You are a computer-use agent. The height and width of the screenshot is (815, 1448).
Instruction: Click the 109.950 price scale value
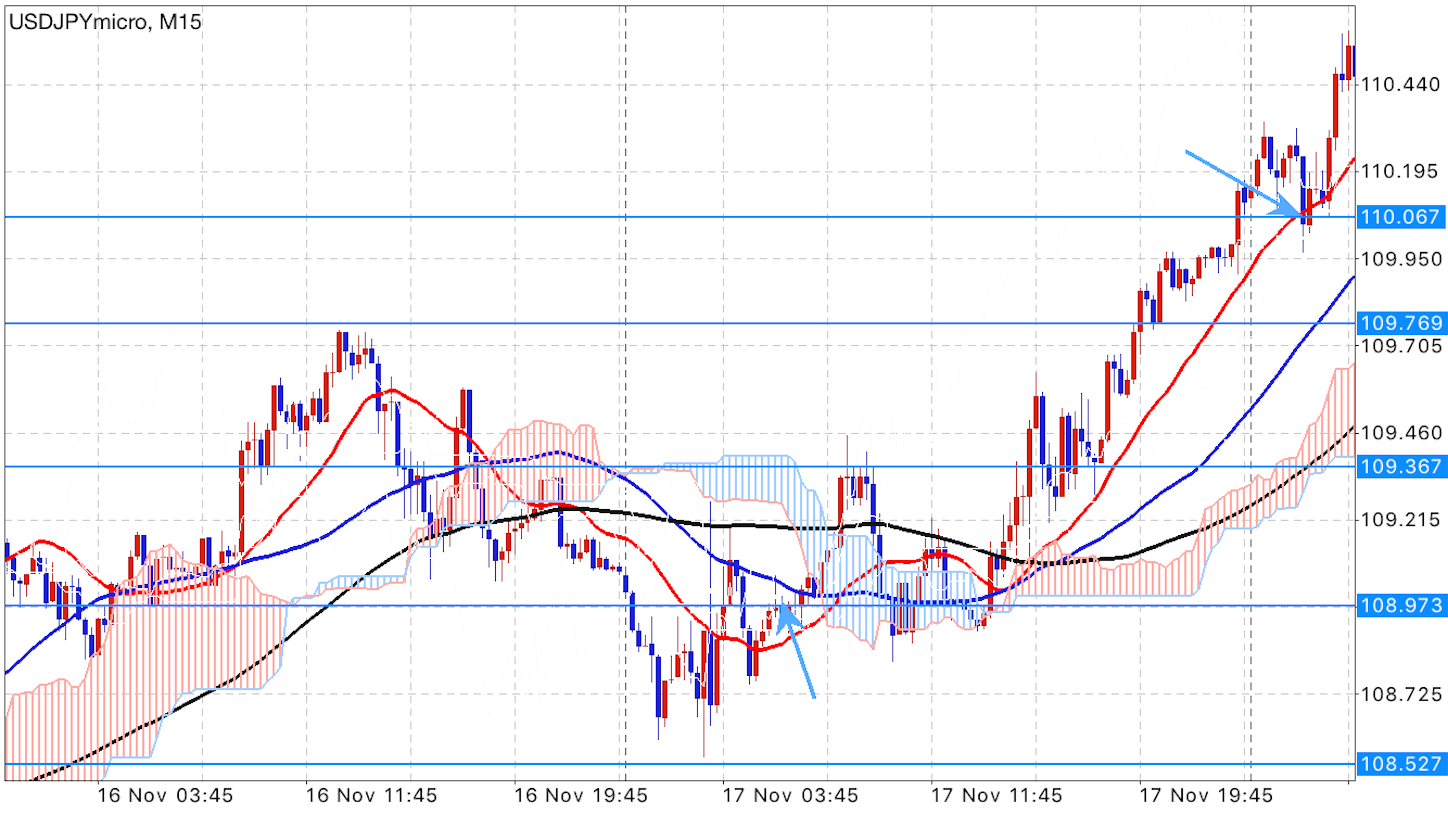(1401, 259)
